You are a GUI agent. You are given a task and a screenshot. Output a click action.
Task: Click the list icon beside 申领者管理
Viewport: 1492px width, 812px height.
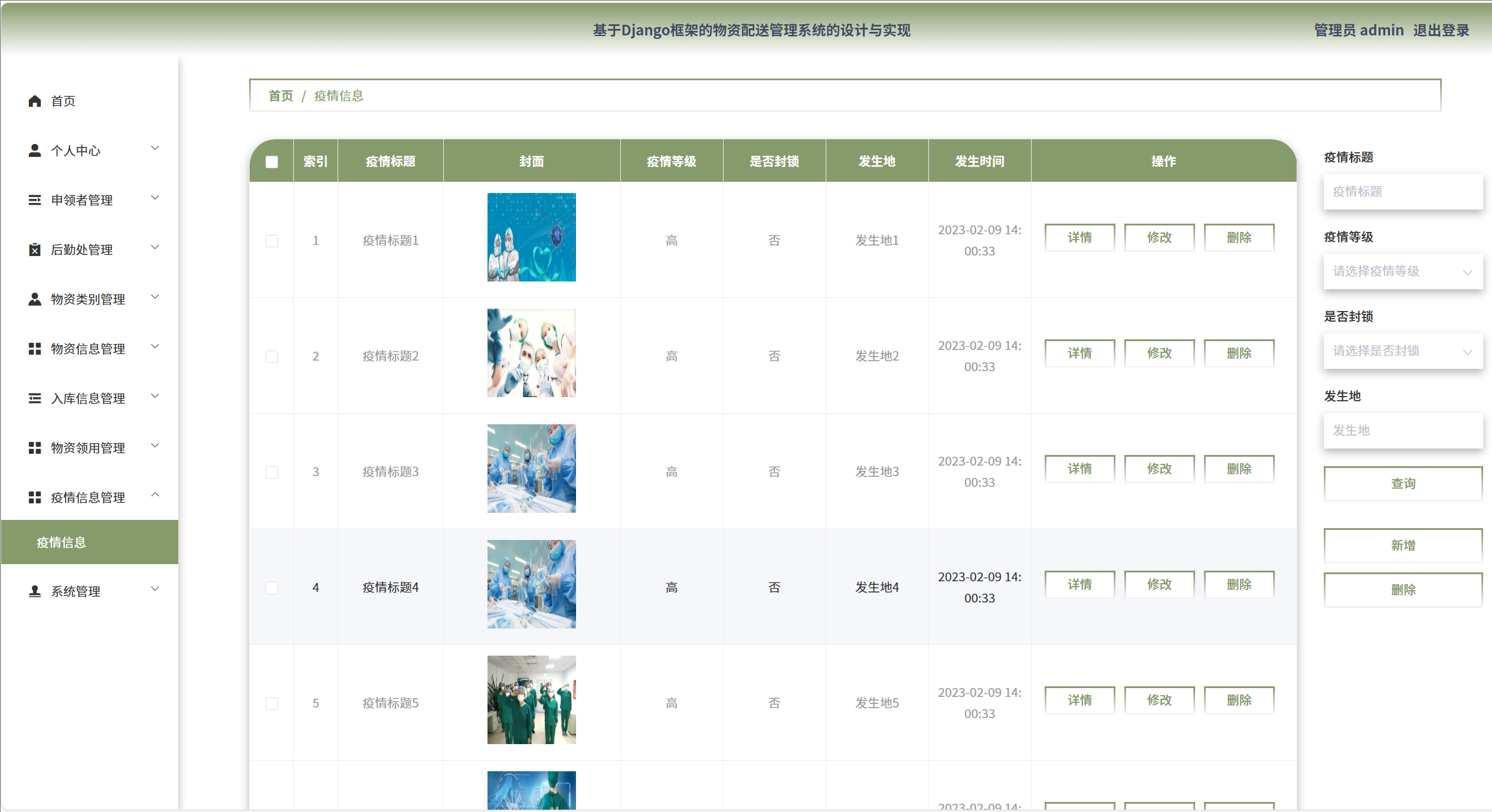(x=35, y=200)
